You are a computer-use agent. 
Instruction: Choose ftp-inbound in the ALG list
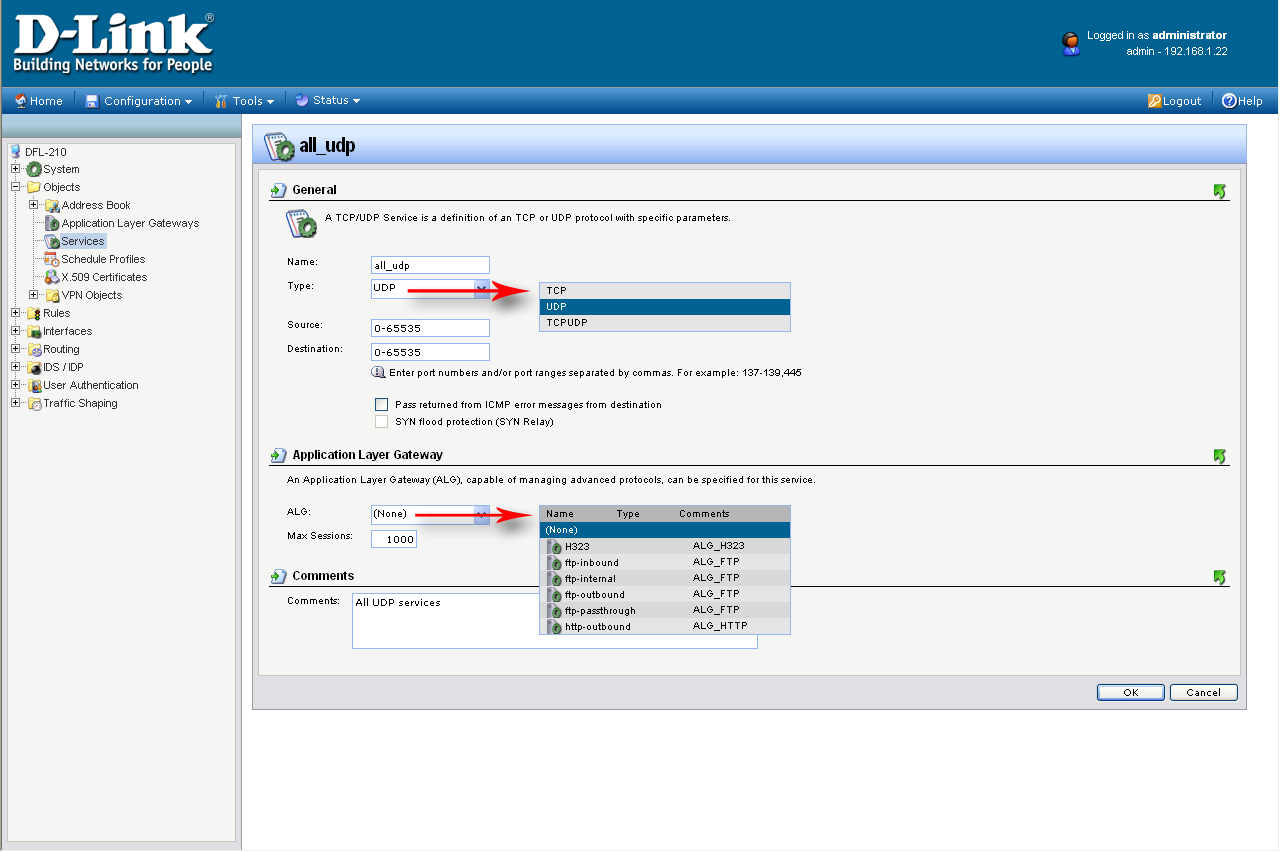[x=665, y=562]
